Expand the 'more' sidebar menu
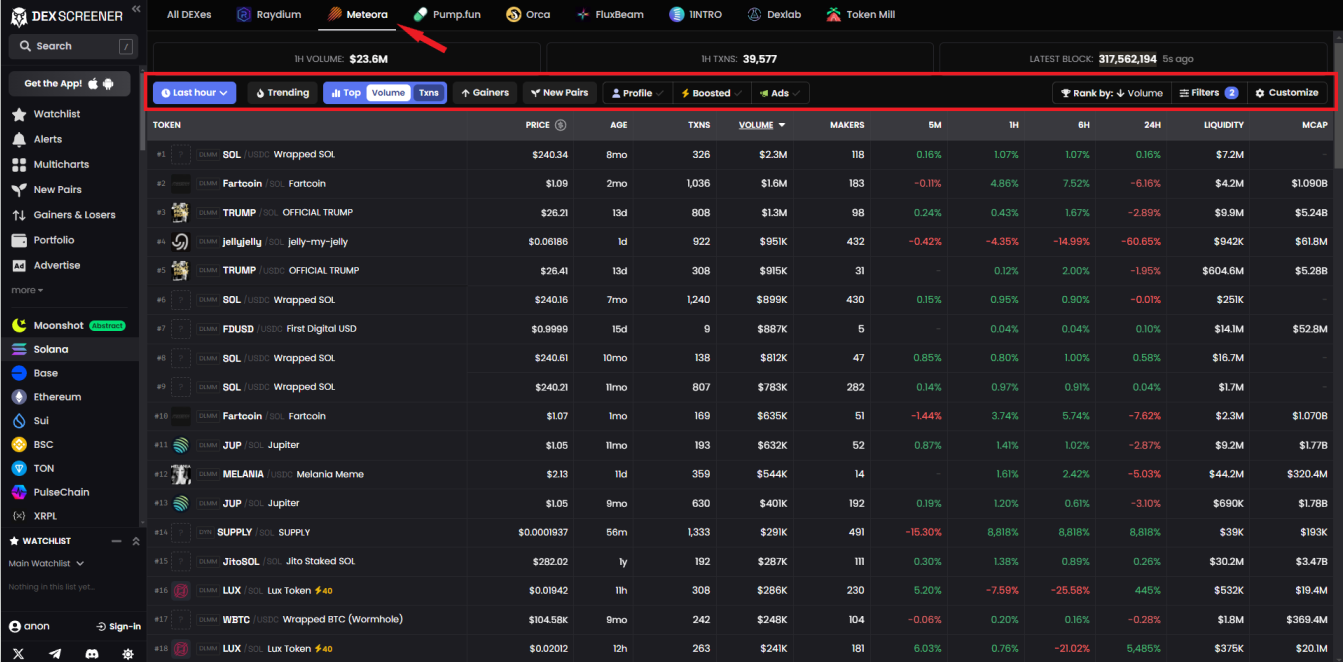The width and height of the screenshot is (1343, 662). click(x=27, y=290)
